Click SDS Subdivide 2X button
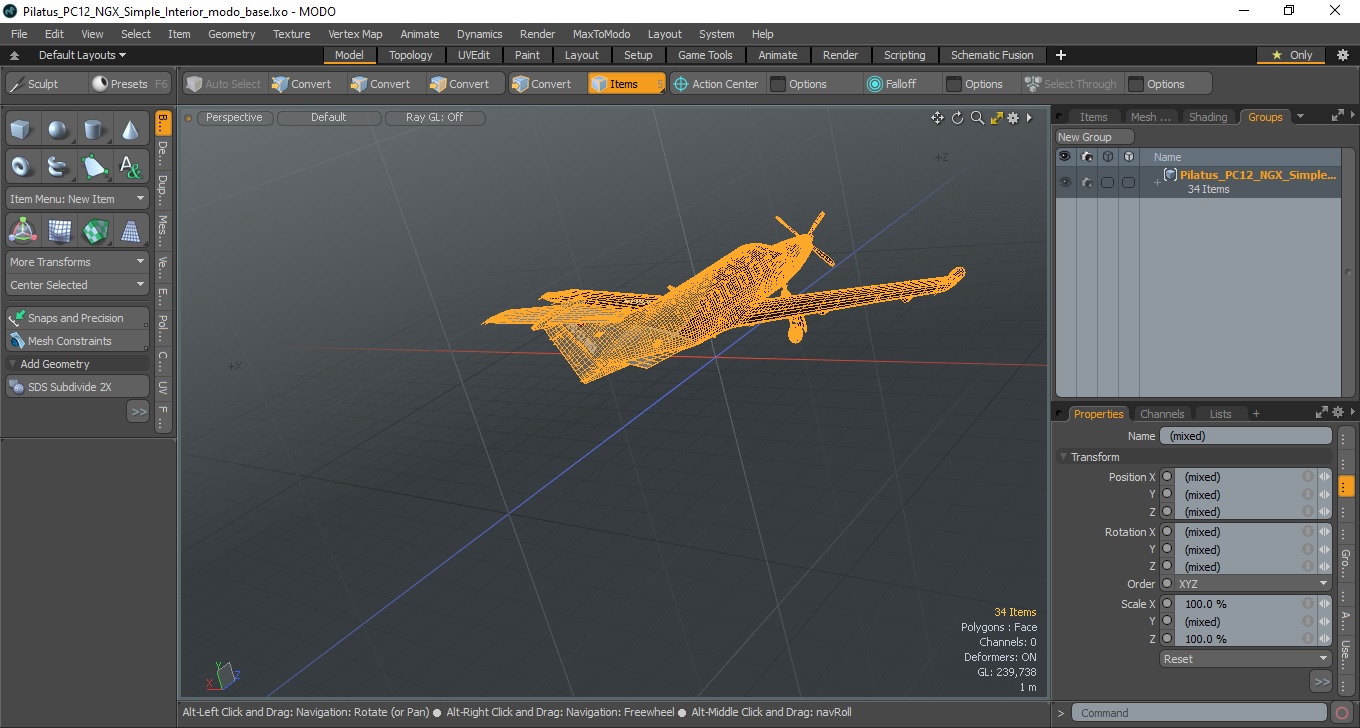 [77, 387]
